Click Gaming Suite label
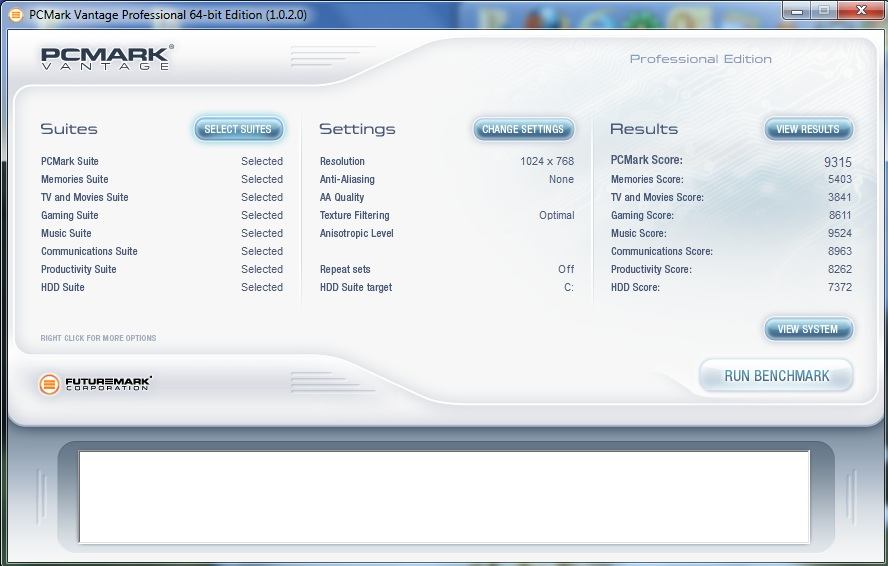This screenshot has height=566, width=888. [70, 216]
